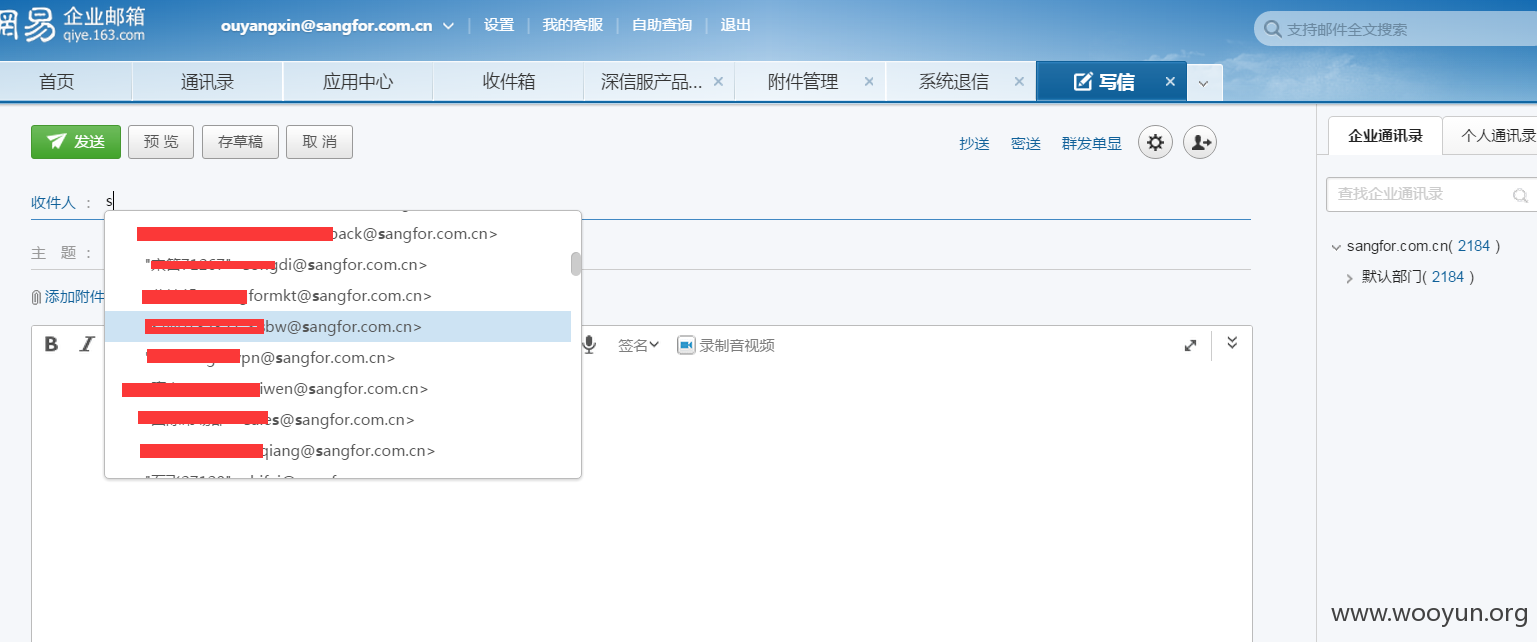Cancel composing with 取消 button
The width and height of the screenshot is (1537, 642).
(319, 142)
